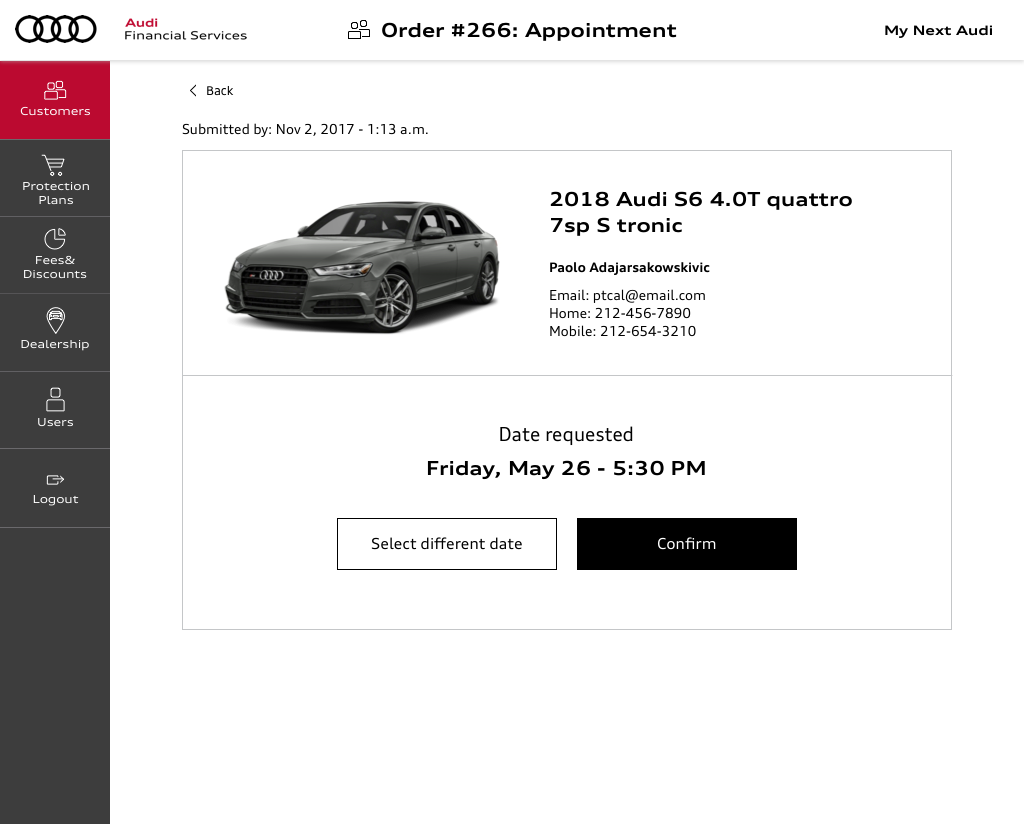This screenshot has width=1024, height=824.
Task: Select the Fees & Discounts pie icon
Action: coord(55,238)
